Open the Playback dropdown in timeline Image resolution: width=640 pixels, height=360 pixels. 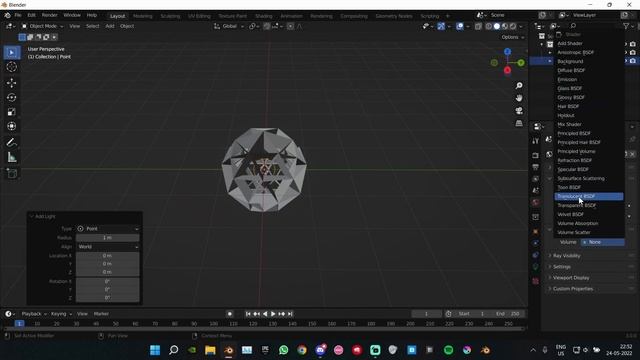[34, 314]
